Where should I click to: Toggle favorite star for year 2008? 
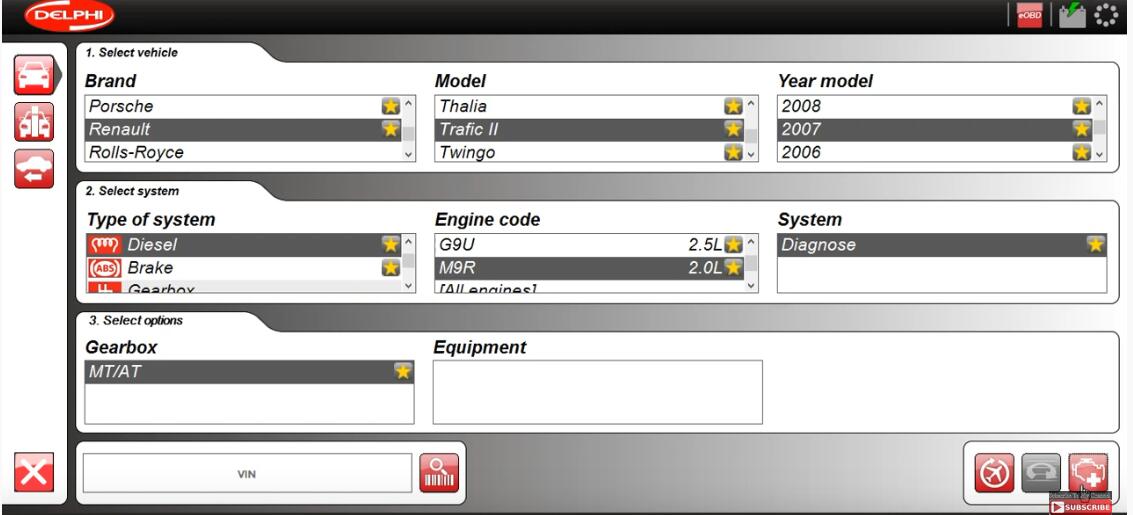pyautogui.click(x=1081, y=106)
